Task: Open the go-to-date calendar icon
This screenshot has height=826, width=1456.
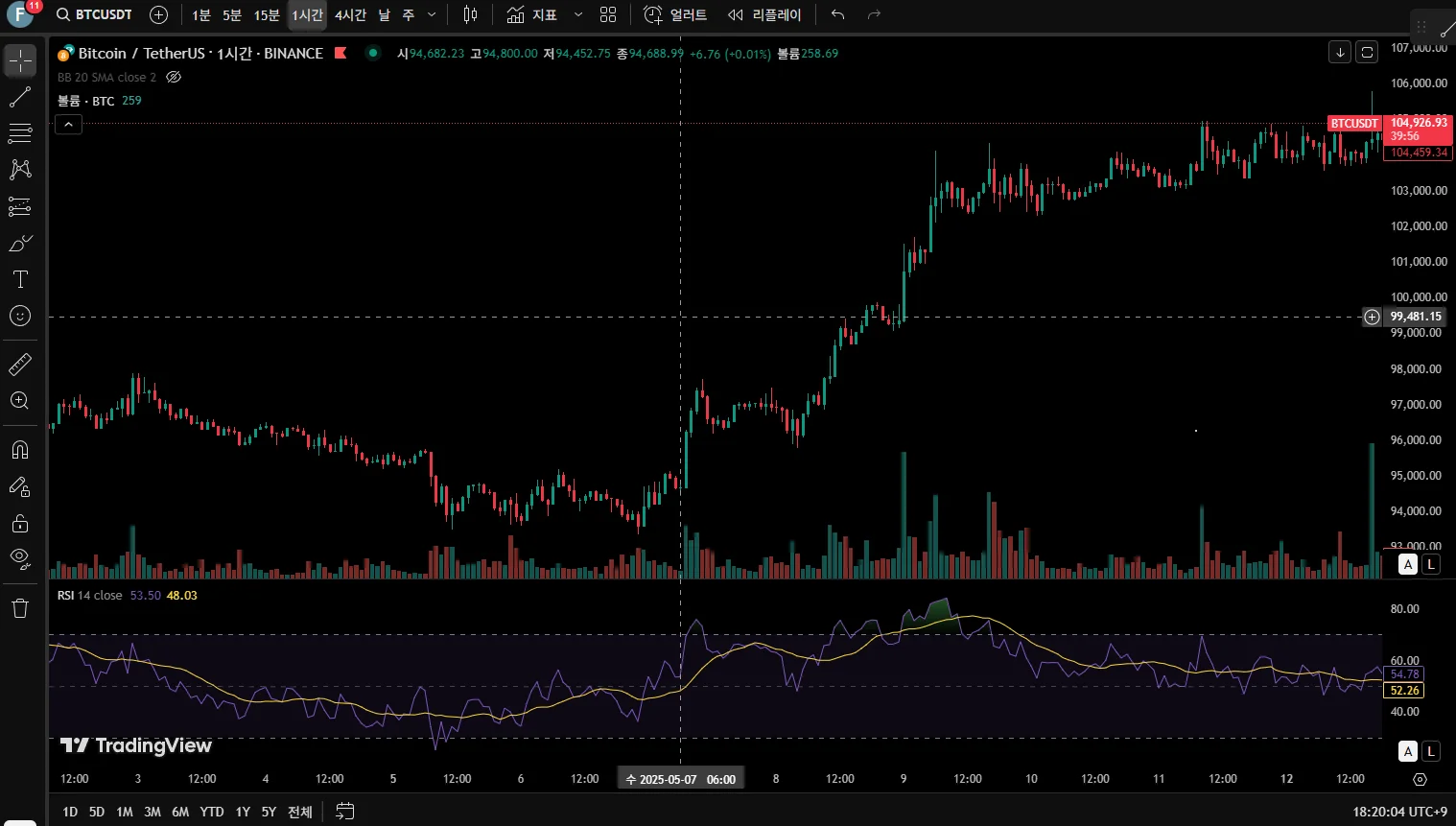Action: [x=345, y=812]
